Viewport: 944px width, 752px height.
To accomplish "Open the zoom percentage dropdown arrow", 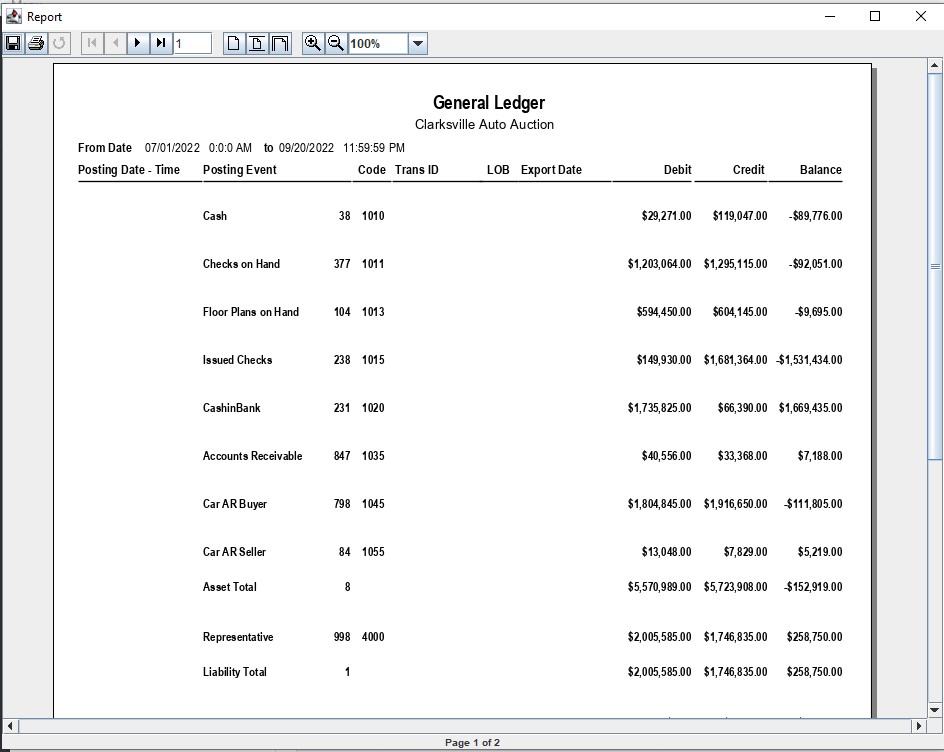I will [418, 44].
